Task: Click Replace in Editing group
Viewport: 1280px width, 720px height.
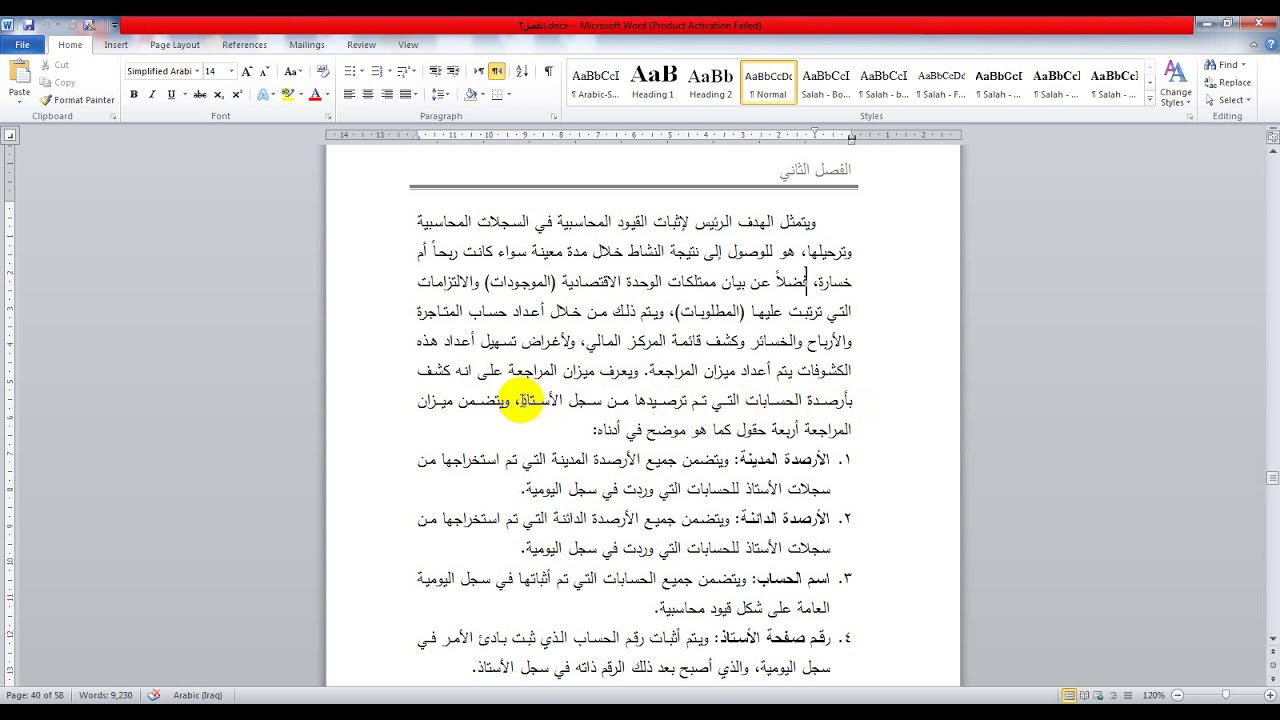Action: point(1228,83)
